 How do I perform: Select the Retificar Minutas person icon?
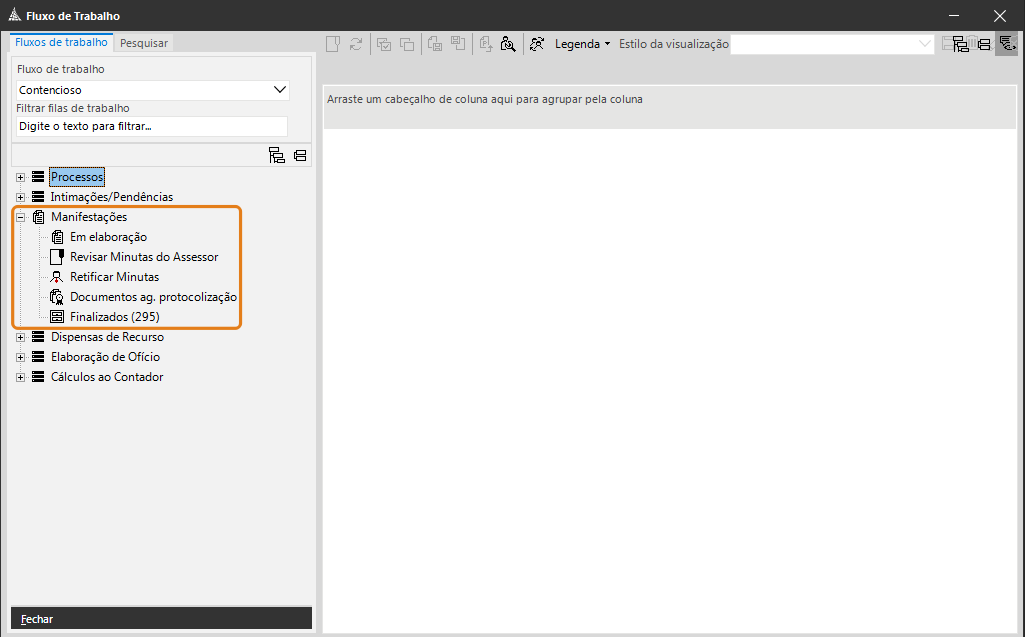[x=57, y=277]
